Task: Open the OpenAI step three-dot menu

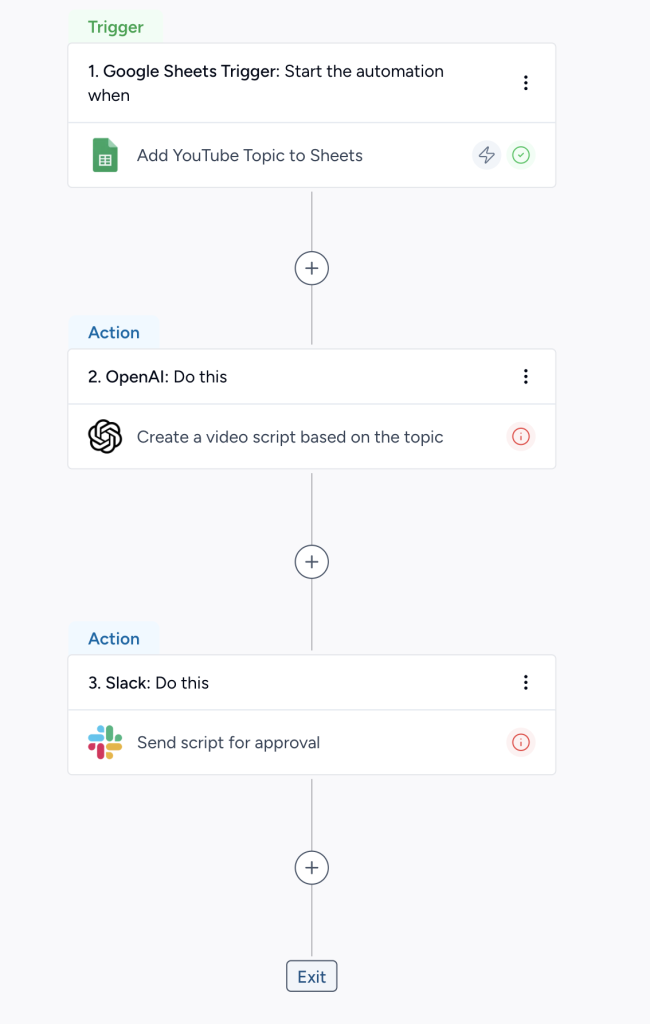Action: pos(526,377)
